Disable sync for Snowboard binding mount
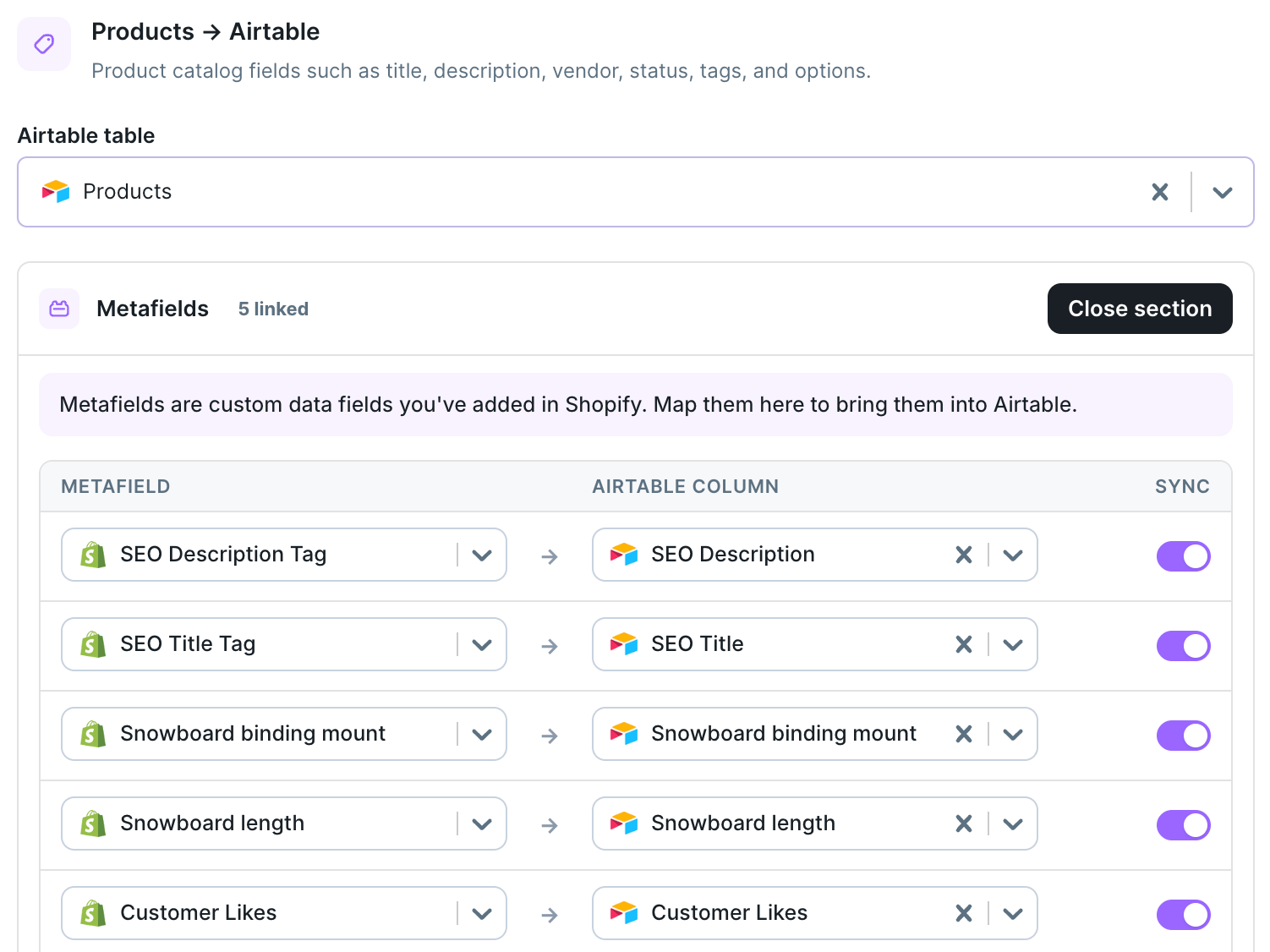1270x952 pixels. click(x=1184, y=736)
